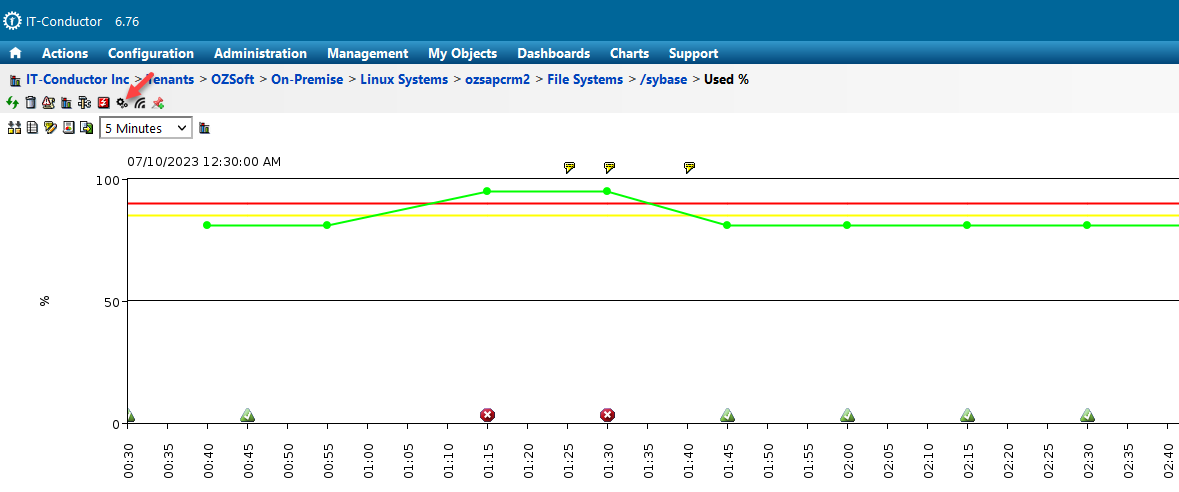Click the Home icon in menu bar
Viewport: 1179px width, 492px height.
click(15, 54)
